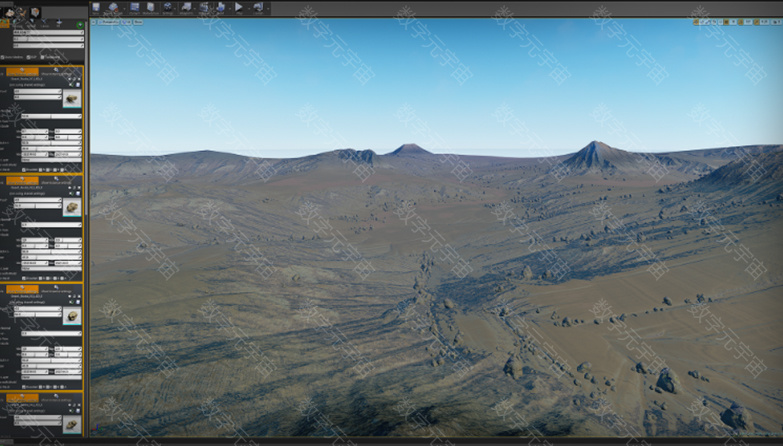The height and width of the screenshot is (446, 783).
Task: Click the third rock mesh thumbnail
Action: [x=72, y=316]
